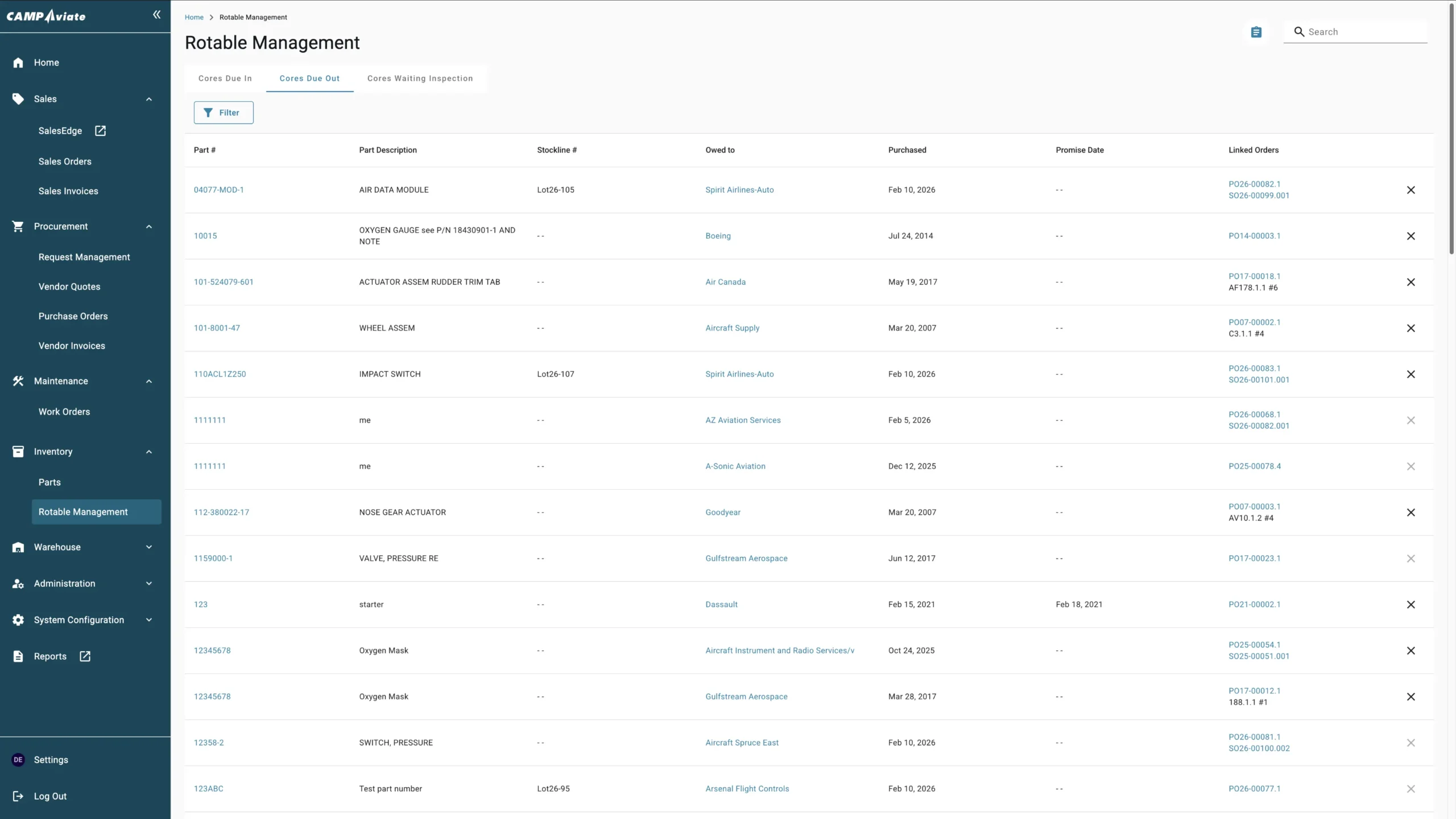1456x819 pixels.
Task: Remove the 112-380022-17 Goodyear row with X
Action: pos(1411,512)
